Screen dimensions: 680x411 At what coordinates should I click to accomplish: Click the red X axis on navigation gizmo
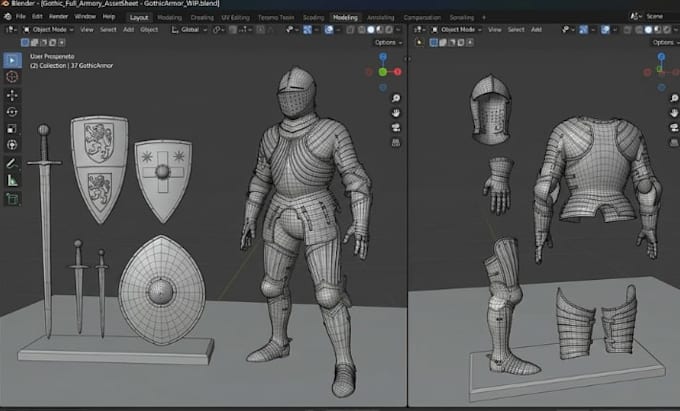[x=398, y=72]
